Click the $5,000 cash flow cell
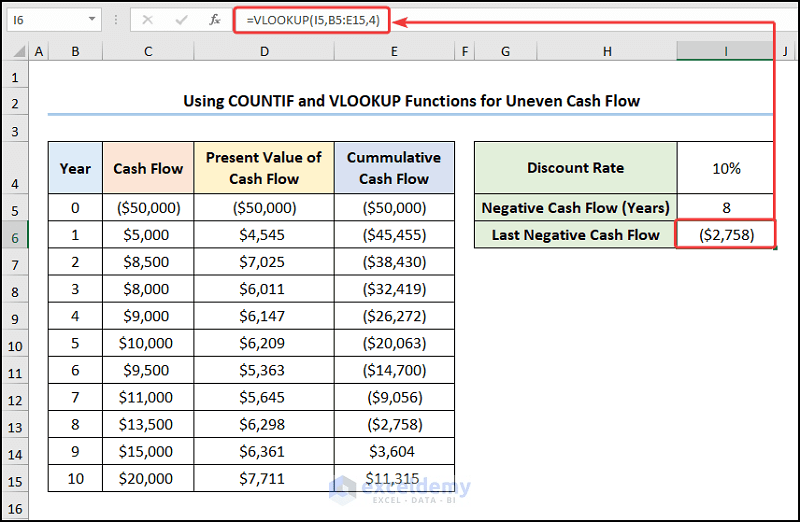 click(148, 235)
